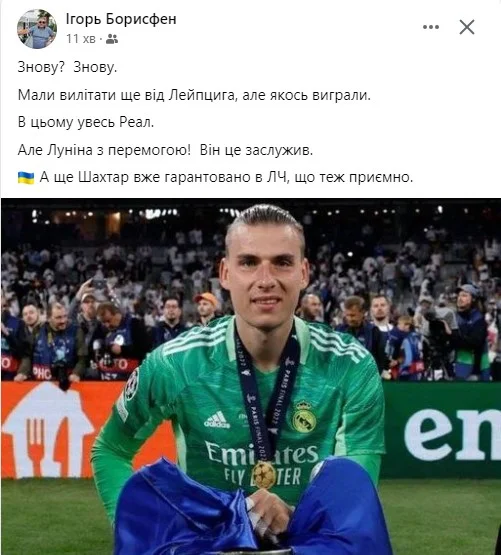
Task: Click the green "en" advertising board
Action: click(441, 430)
